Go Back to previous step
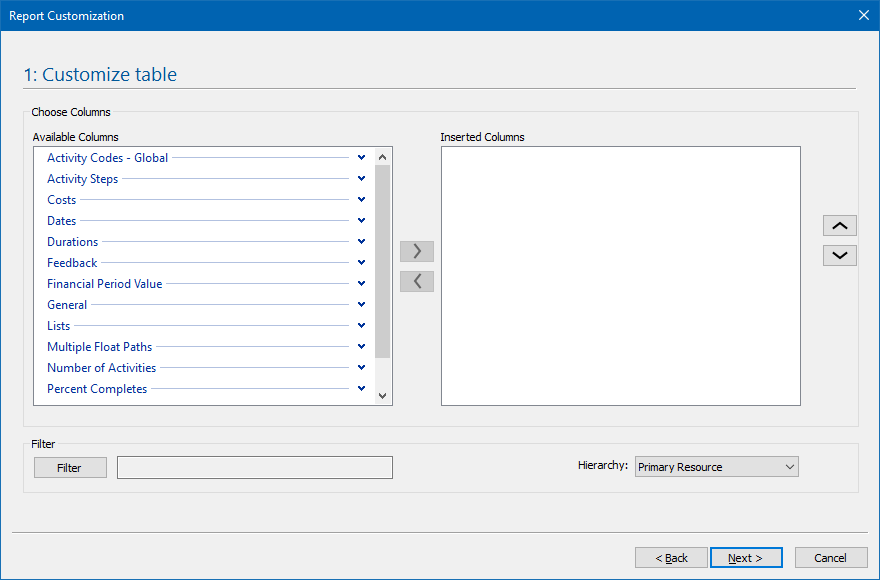The height and width of the screenshot is (580, 880). click(671, 558)
